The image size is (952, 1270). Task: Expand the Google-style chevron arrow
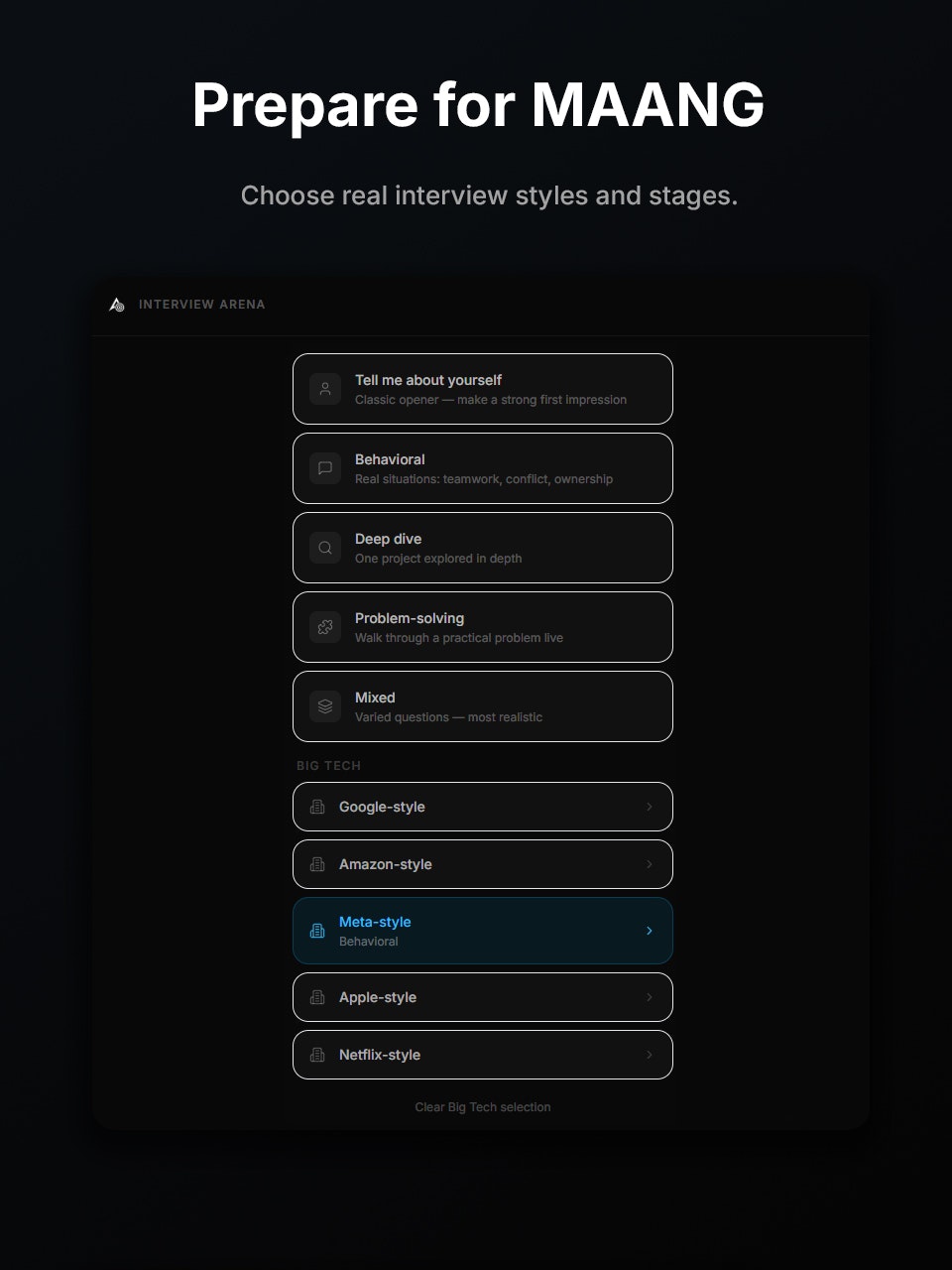[x=650, y=807]
